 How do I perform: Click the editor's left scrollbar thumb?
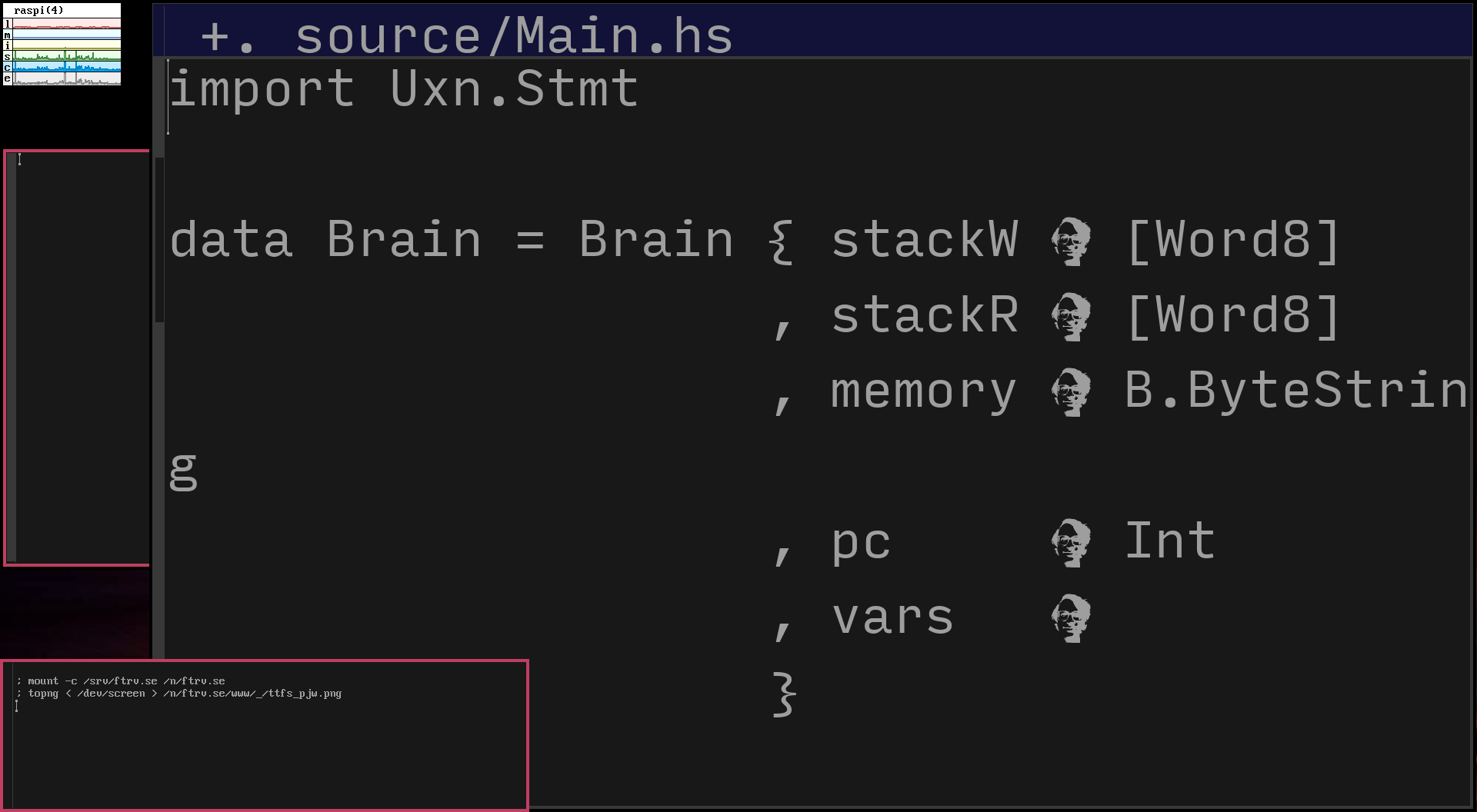click(160, 239)
